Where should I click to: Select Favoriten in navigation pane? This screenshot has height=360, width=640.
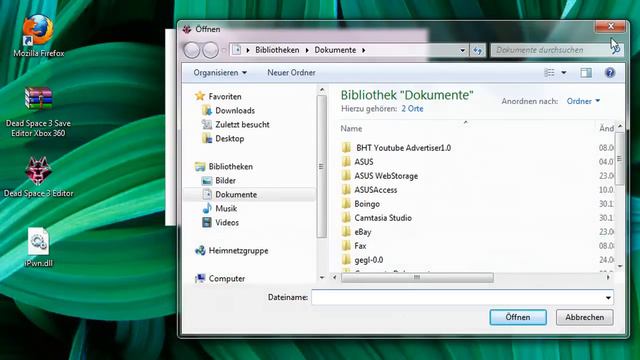[218, 96]
